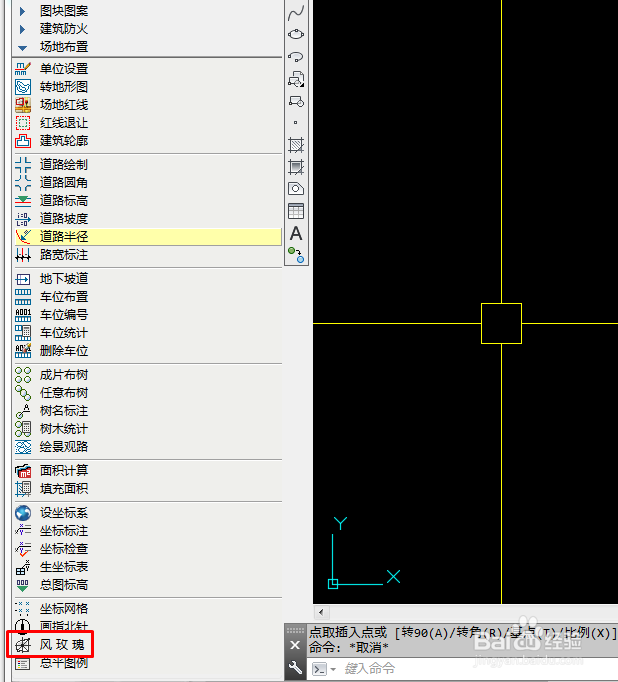Screen dimensions: 618x682
Task: Insert a table from toolbar
Action: click(x=296, y=211)
